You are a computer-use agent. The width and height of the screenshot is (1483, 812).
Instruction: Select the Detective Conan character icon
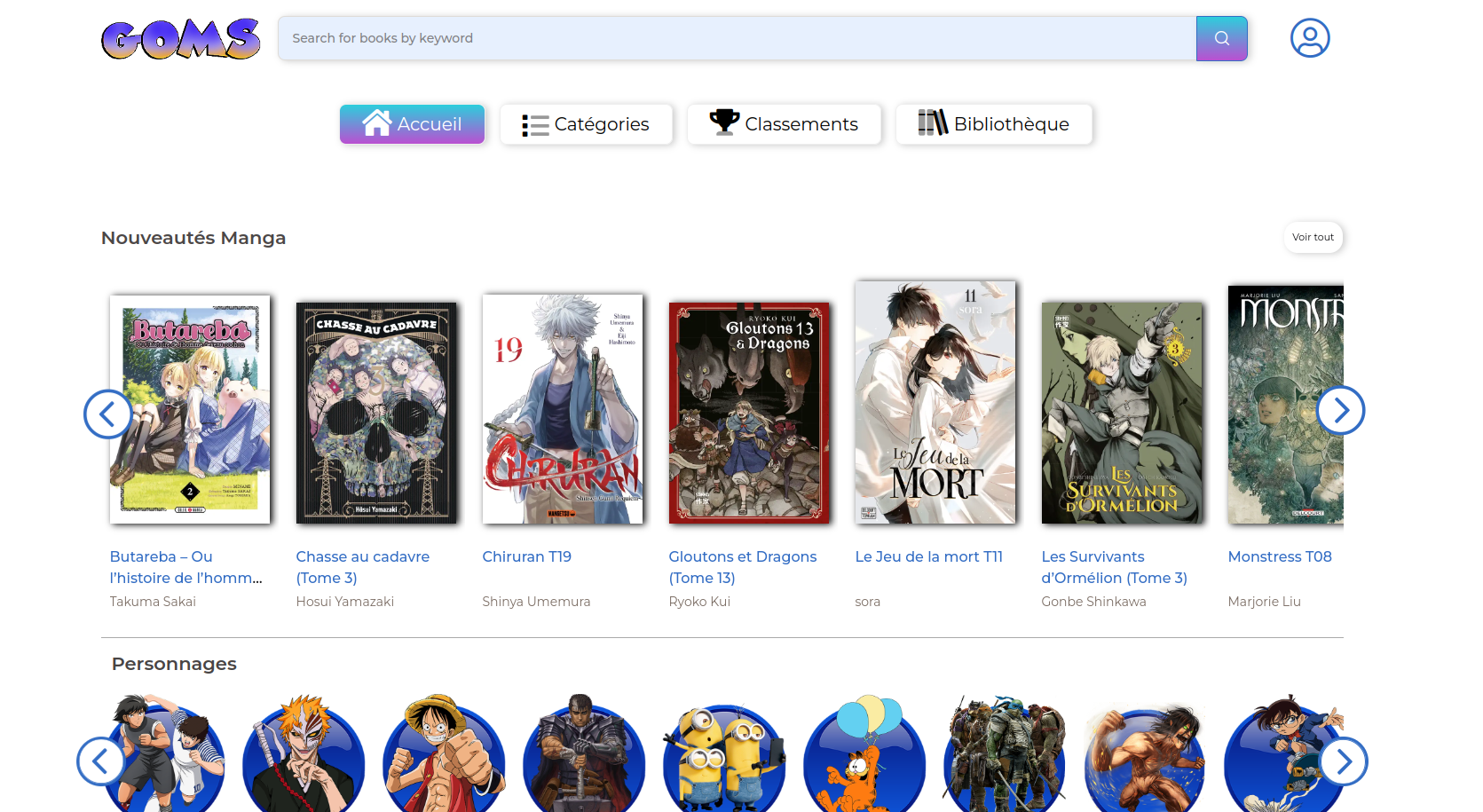pyautogui.click(x=1283, y=754)
